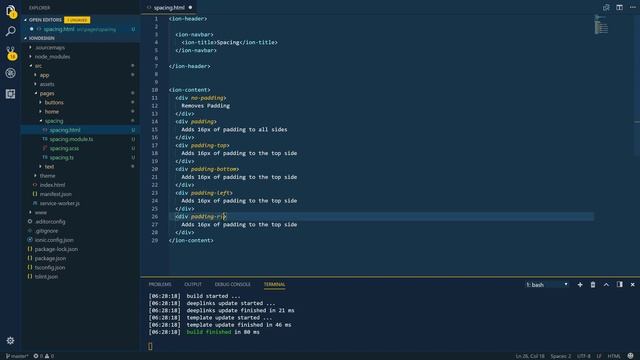Kill the terminal with trash icon
This screenshot has height=360, width=640.
[593, 284]
